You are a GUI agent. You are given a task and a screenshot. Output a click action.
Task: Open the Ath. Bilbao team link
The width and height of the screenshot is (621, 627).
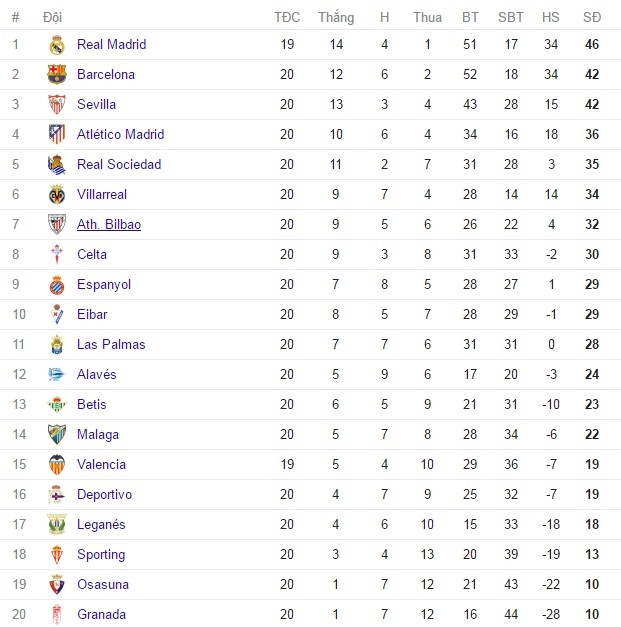[x=109, y=224]
